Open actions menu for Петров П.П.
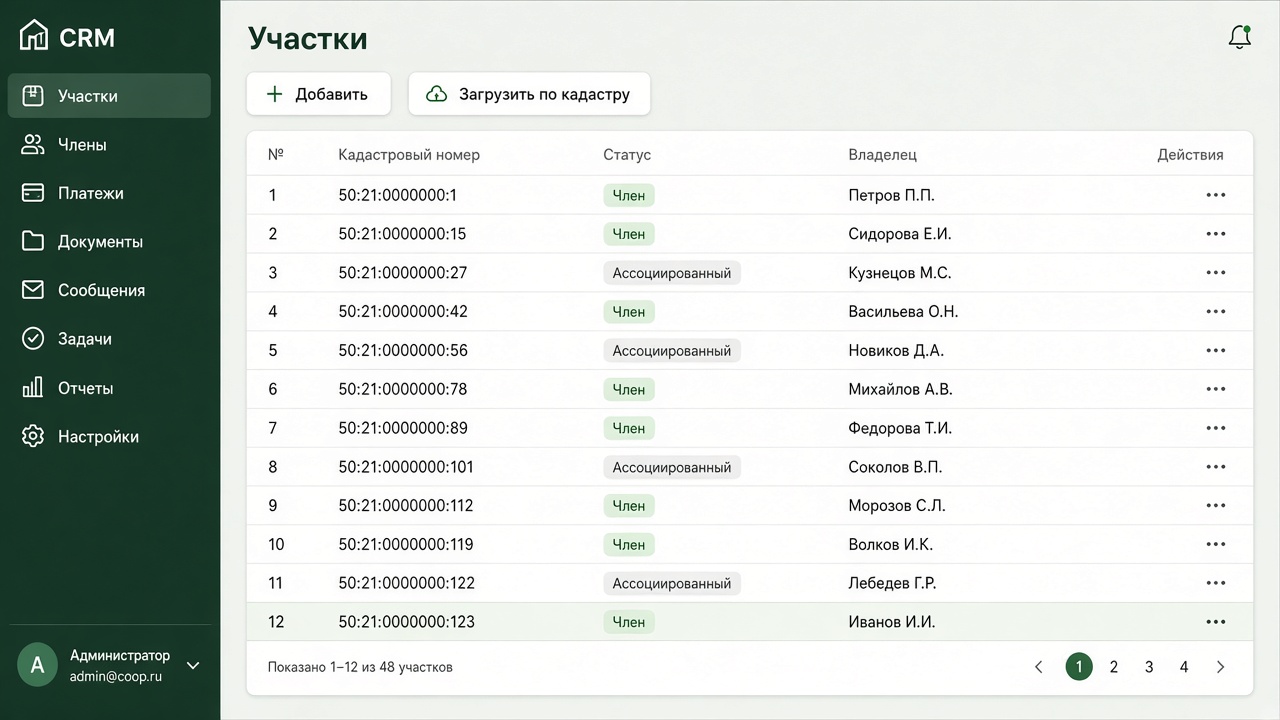The height and width of the screenshot is (720, 1280). (1216, 195)
